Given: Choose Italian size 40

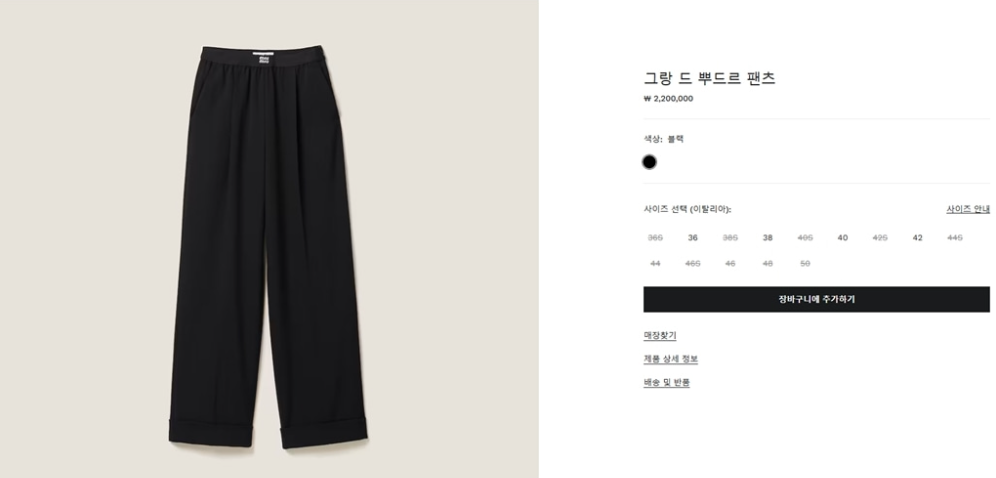Looking at the screenshot, I should (x=842, y=238).
